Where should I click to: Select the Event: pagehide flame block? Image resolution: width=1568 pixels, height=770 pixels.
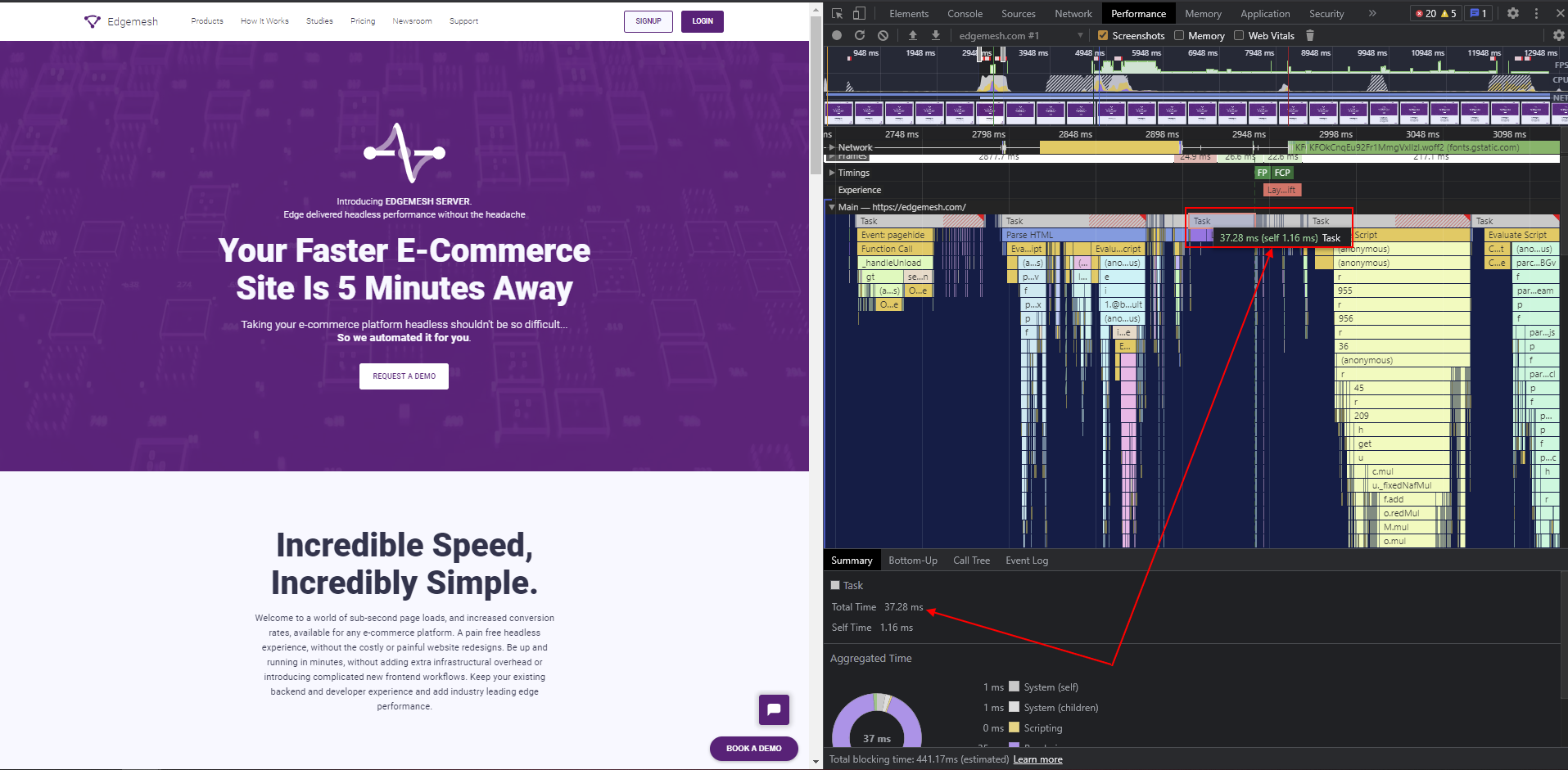(x=895, y=235)
